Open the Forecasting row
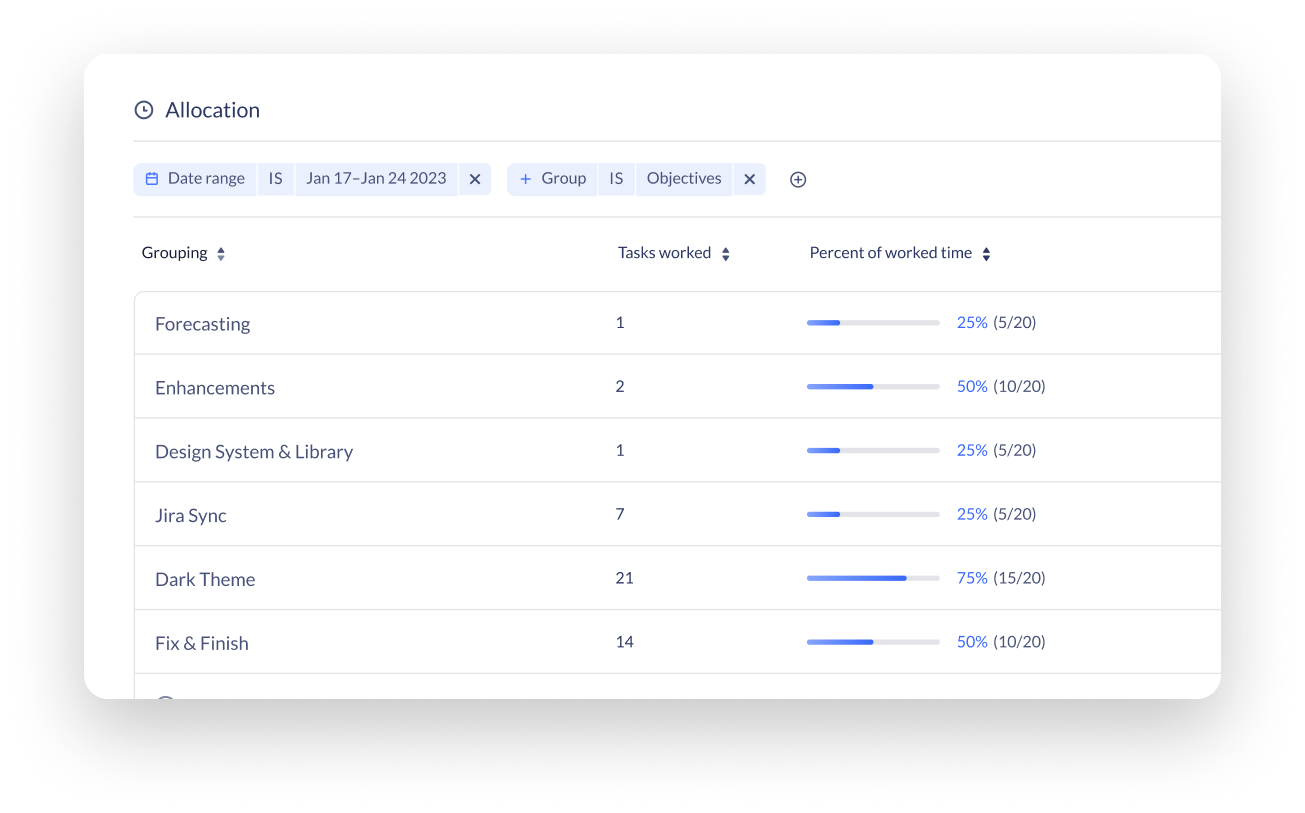Viewport: 1305px width, 813px height. click(x=678, y=323)
